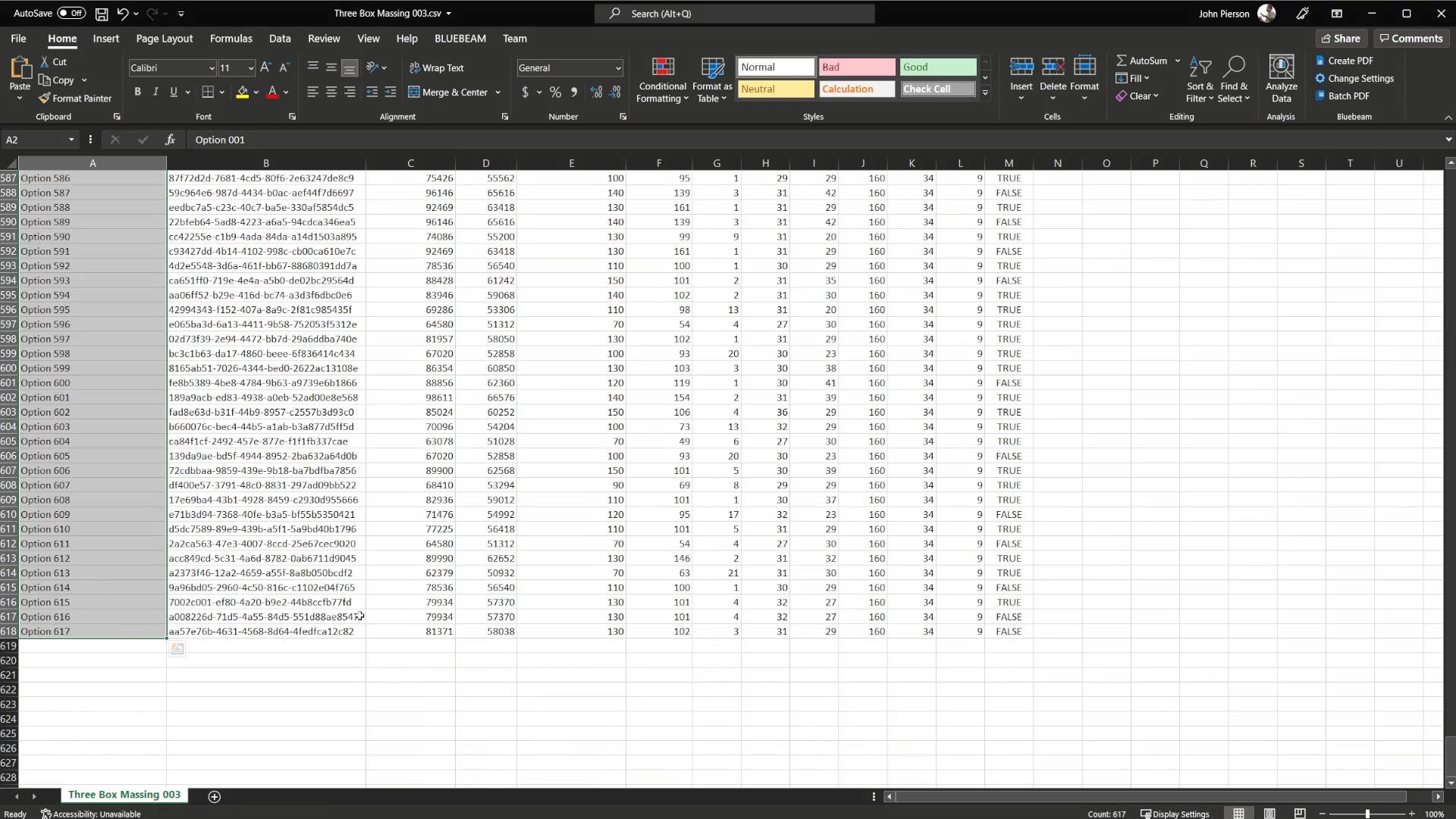Open the Number Format dropdown

point(618,68)
